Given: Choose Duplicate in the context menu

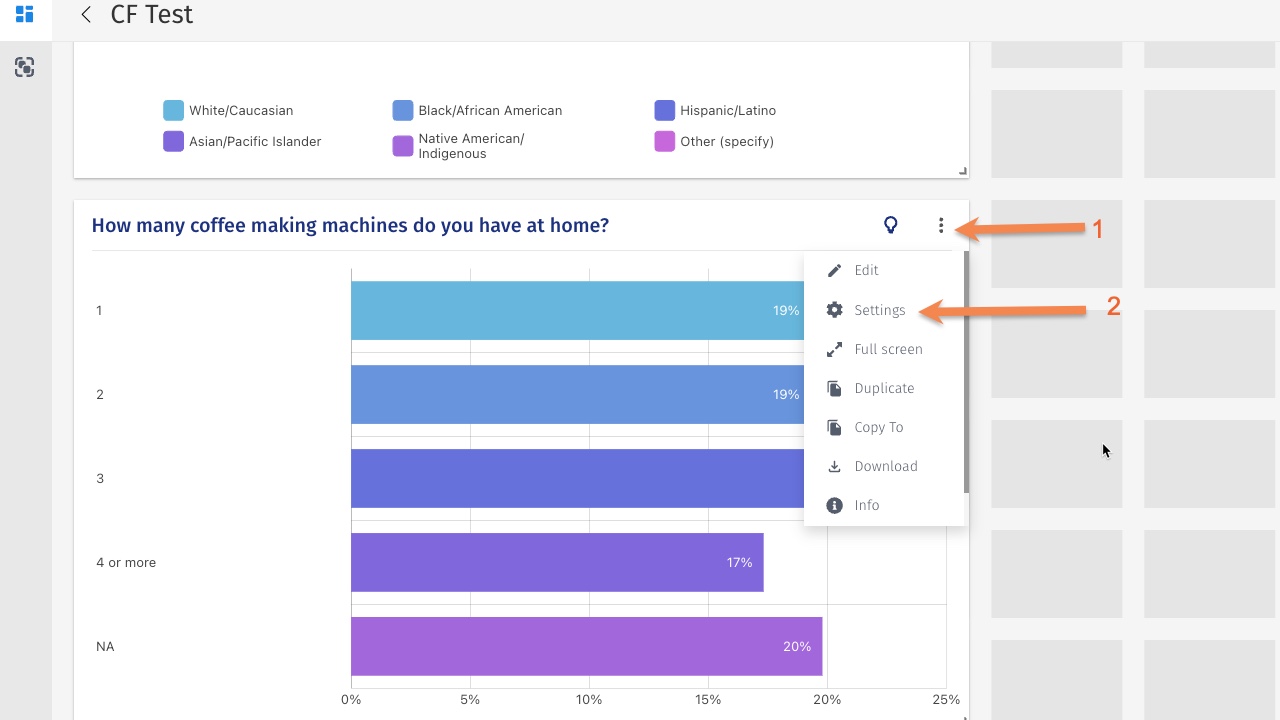Looking at the screenshot, I should (884, 388).
